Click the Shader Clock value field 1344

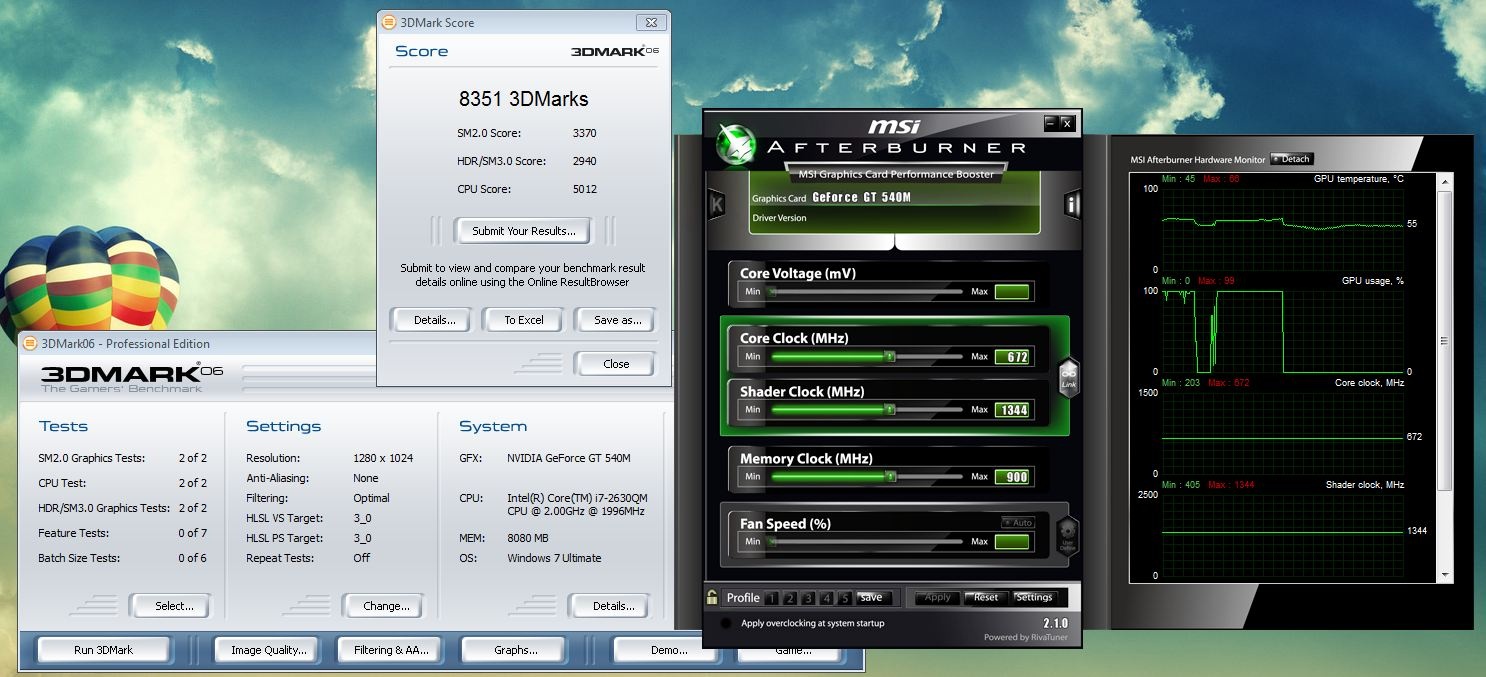[x=1012, y=410]
